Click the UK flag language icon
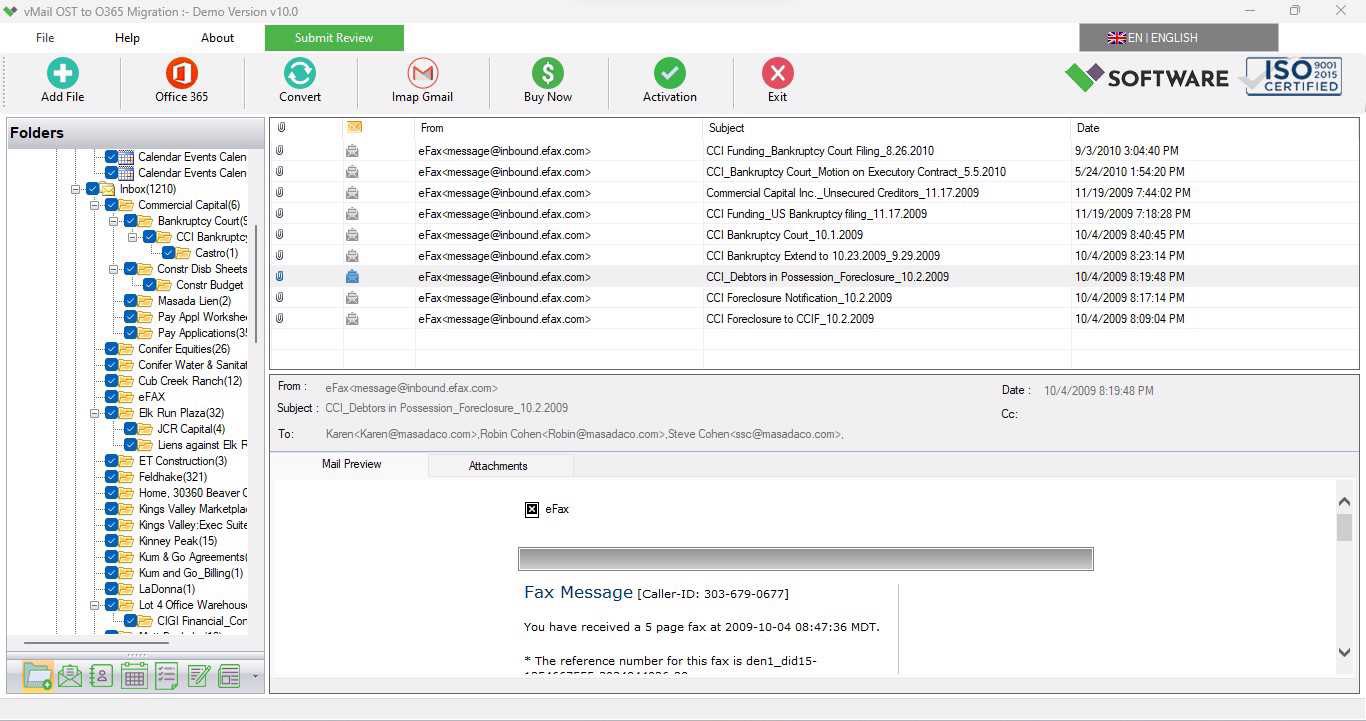 (1116, 38)
